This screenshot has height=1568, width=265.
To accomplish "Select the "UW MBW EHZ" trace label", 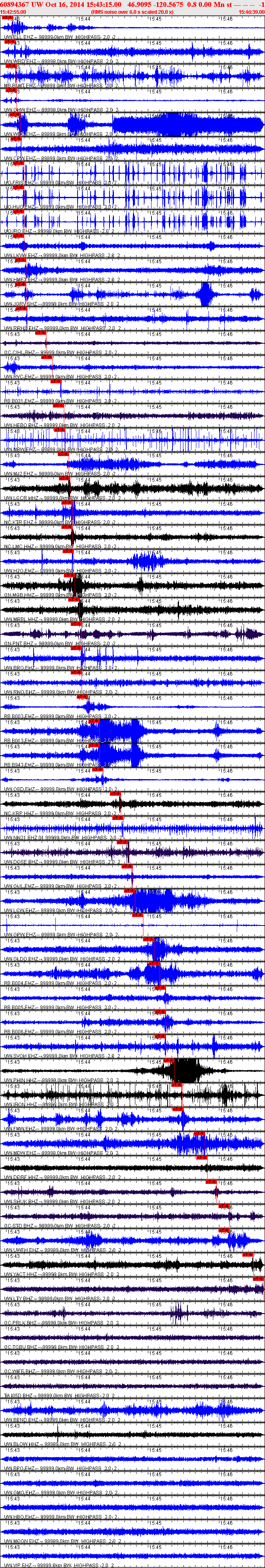I will (61, 450).
